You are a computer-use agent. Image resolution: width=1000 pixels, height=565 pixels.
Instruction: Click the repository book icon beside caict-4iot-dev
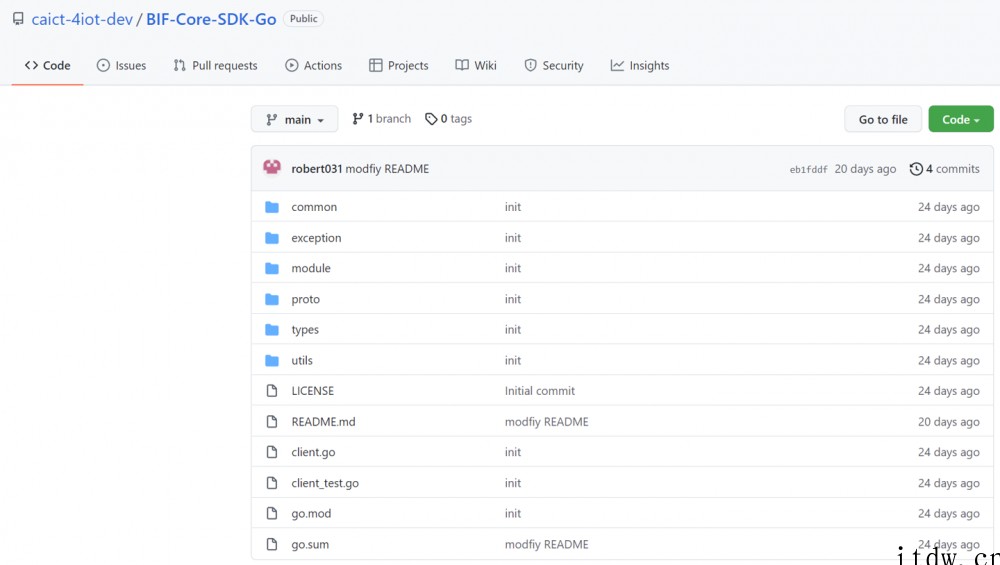(x=18, y=18)
